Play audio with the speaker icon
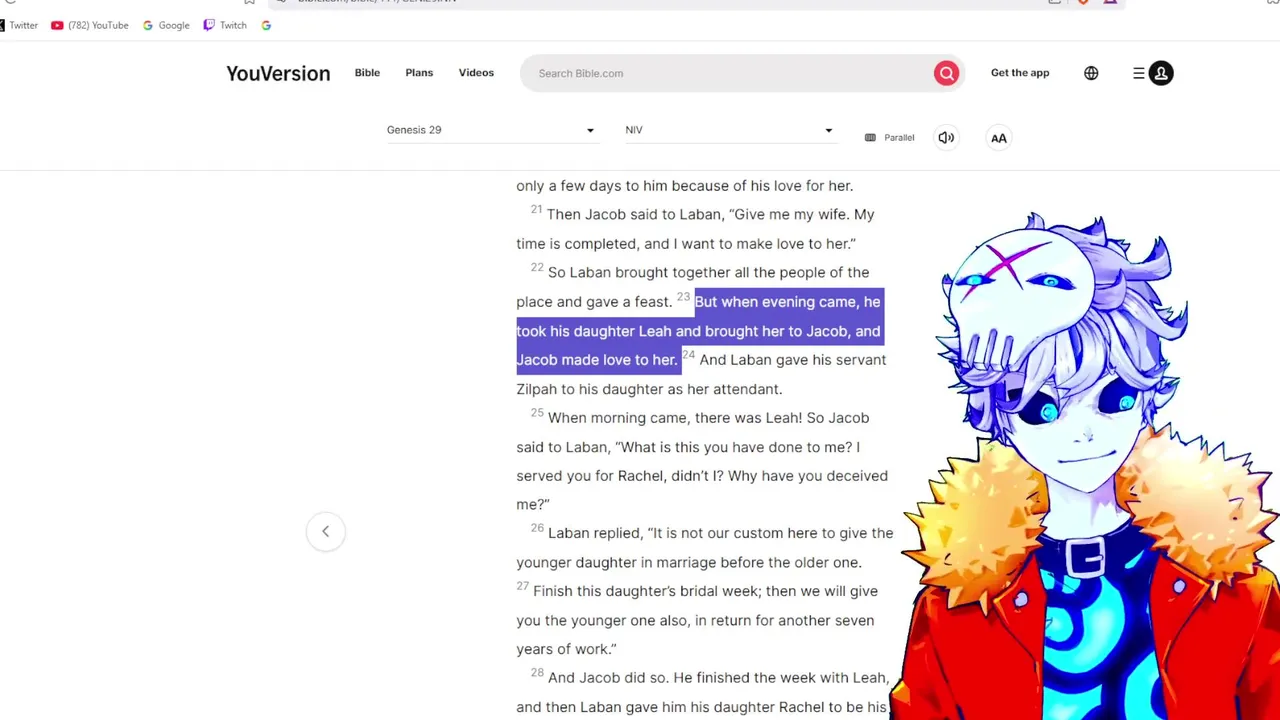This screenshot has height=720, width=1280. (946, 138)
